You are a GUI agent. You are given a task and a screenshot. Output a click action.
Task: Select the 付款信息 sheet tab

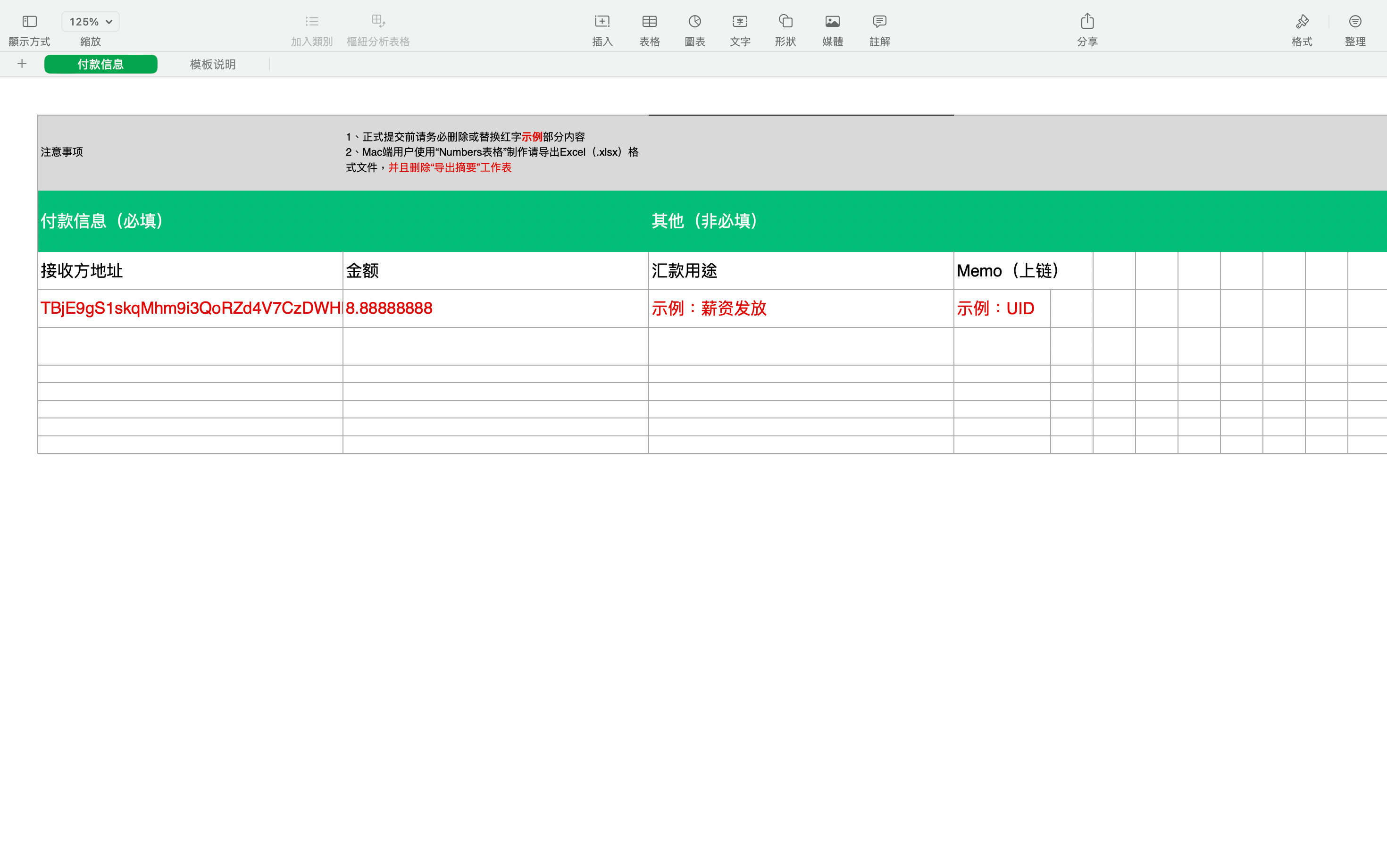click(100, 64)
